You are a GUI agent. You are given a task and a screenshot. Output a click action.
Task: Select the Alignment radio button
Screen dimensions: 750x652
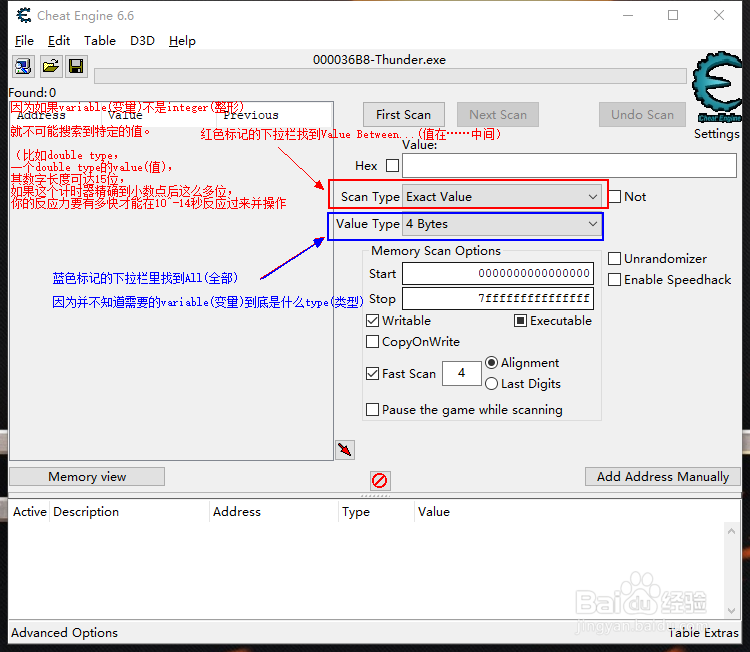[x=491, y=363]
